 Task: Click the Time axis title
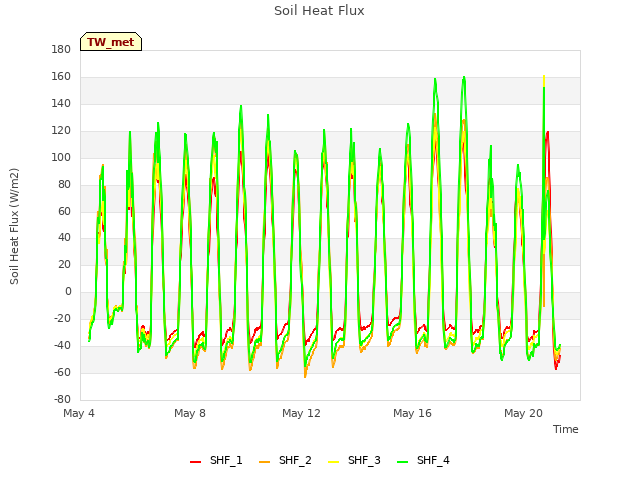click(x=566, y=429)
